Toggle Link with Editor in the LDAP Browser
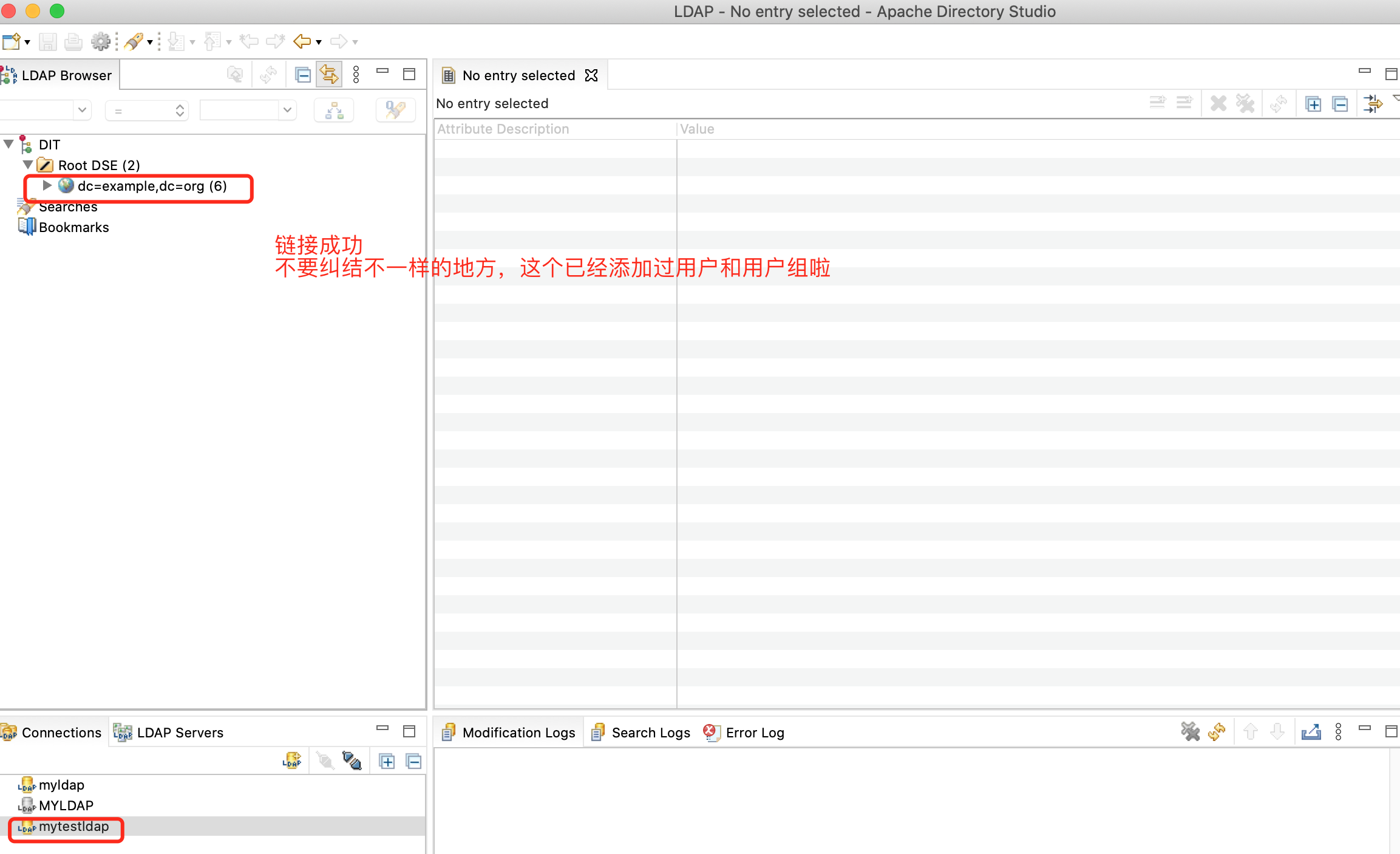1400x854 pixels. pos(330,73)
